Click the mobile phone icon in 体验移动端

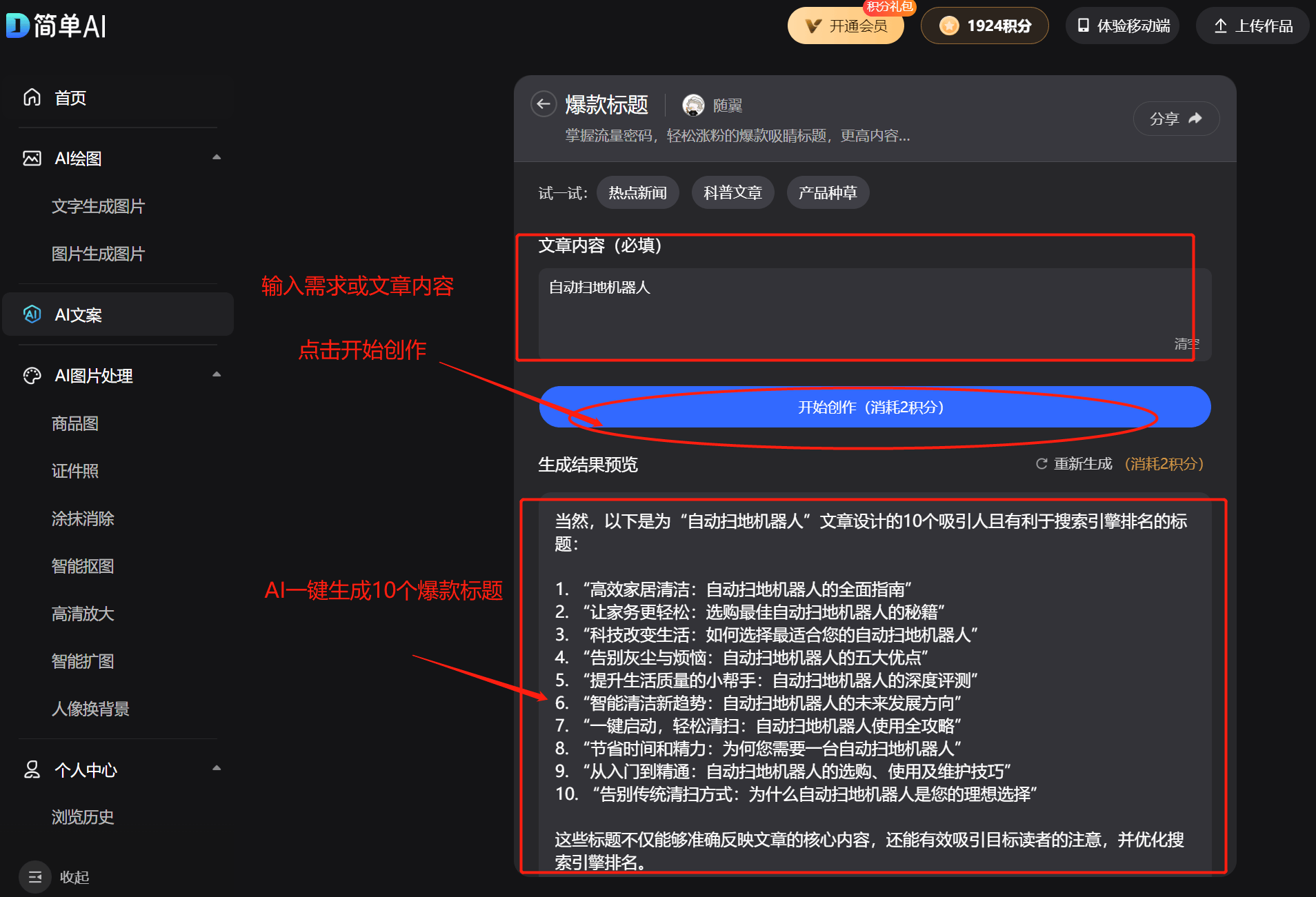[1084, 26]
